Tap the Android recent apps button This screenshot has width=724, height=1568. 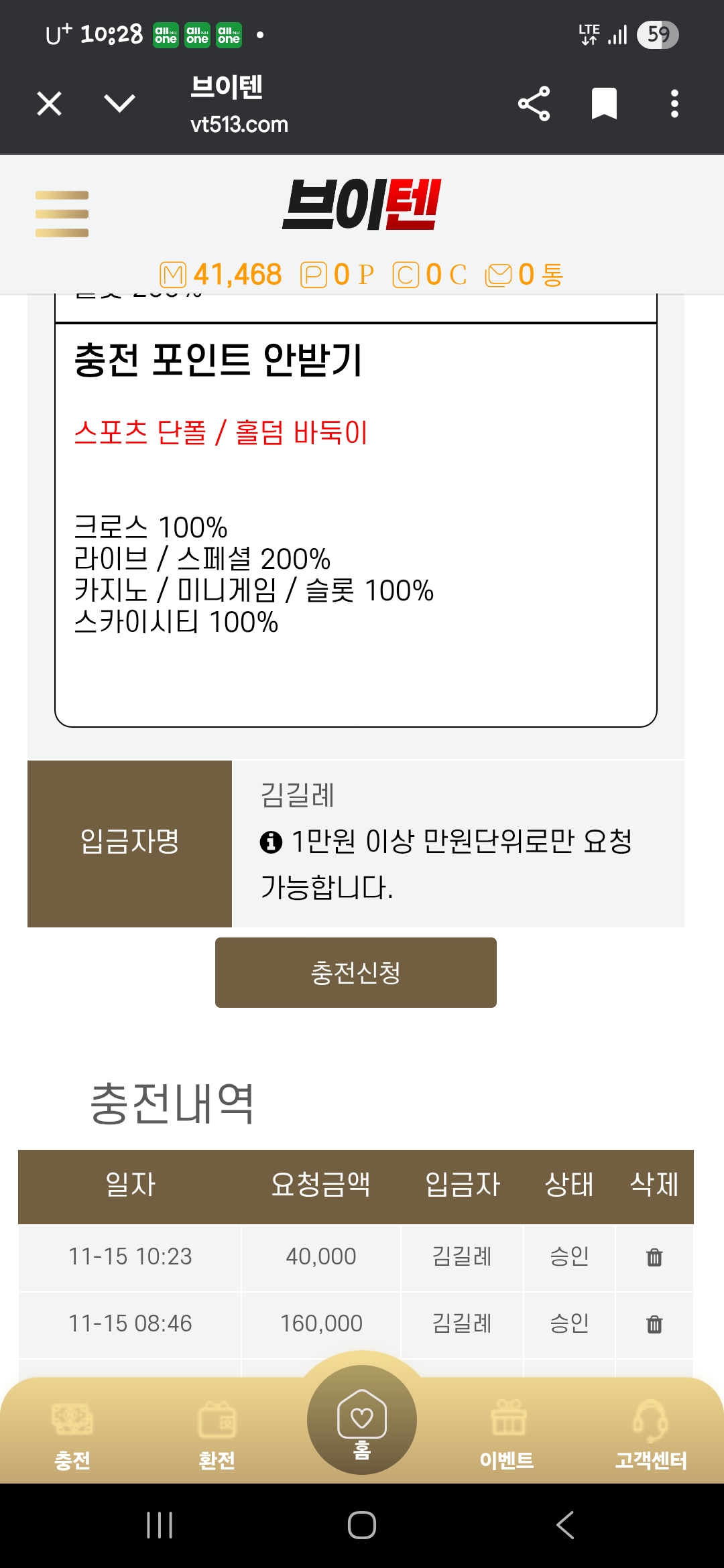pyautogui.click(x=160, y=1525)
